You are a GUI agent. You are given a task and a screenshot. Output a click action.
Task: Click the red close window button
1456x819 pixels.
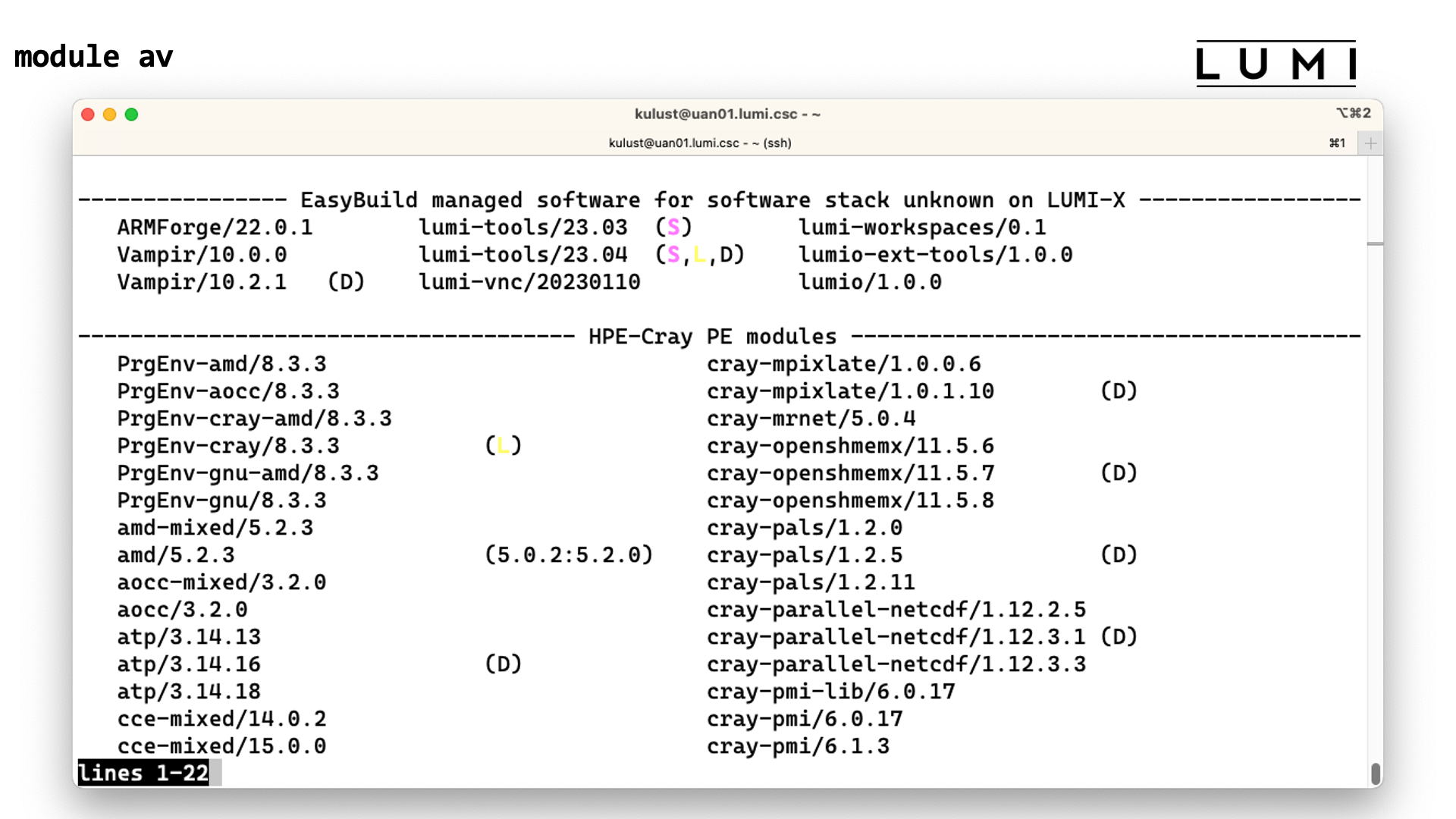88,115
